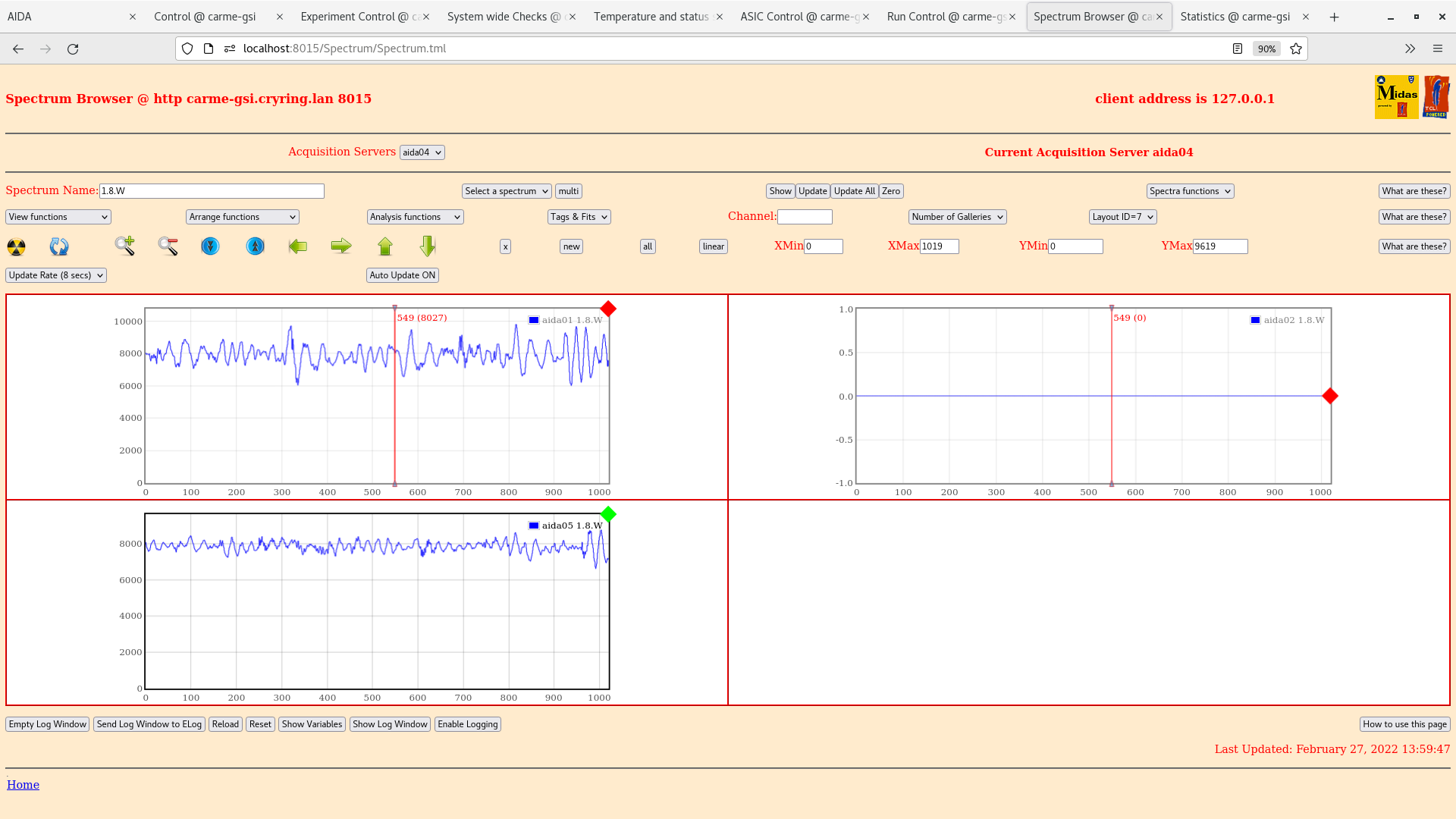This screenshot has width=1456, height=819.
Task: Open the Layout ID=7 dropdown
Action: tap(1123, 217)
